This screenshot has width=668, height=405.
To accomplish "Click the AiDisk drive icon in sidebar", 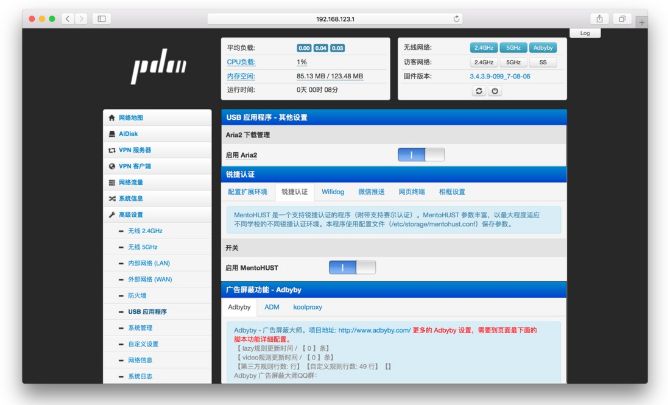I will click(112, 134).
